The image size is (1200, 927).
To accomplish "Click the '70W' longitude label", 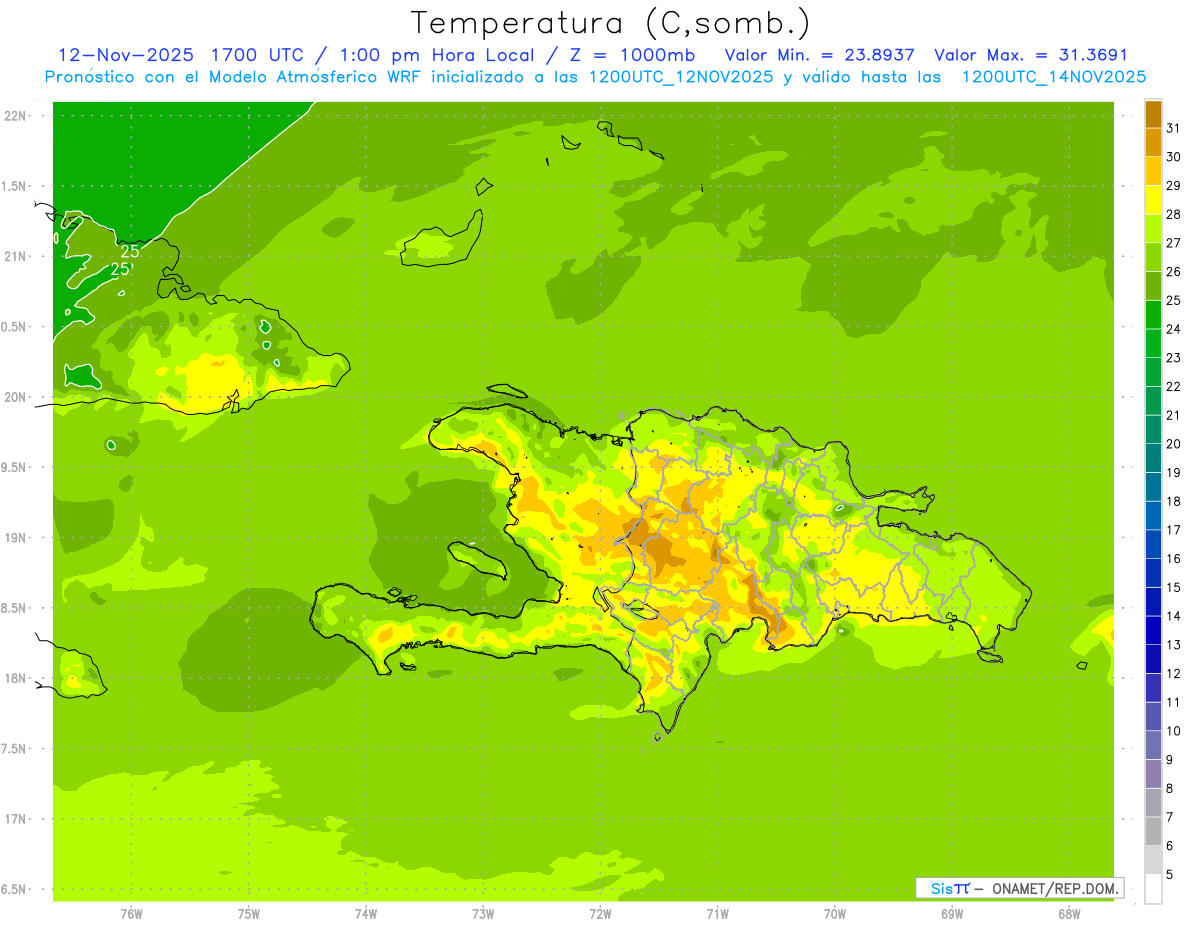I will pos(835,914).
